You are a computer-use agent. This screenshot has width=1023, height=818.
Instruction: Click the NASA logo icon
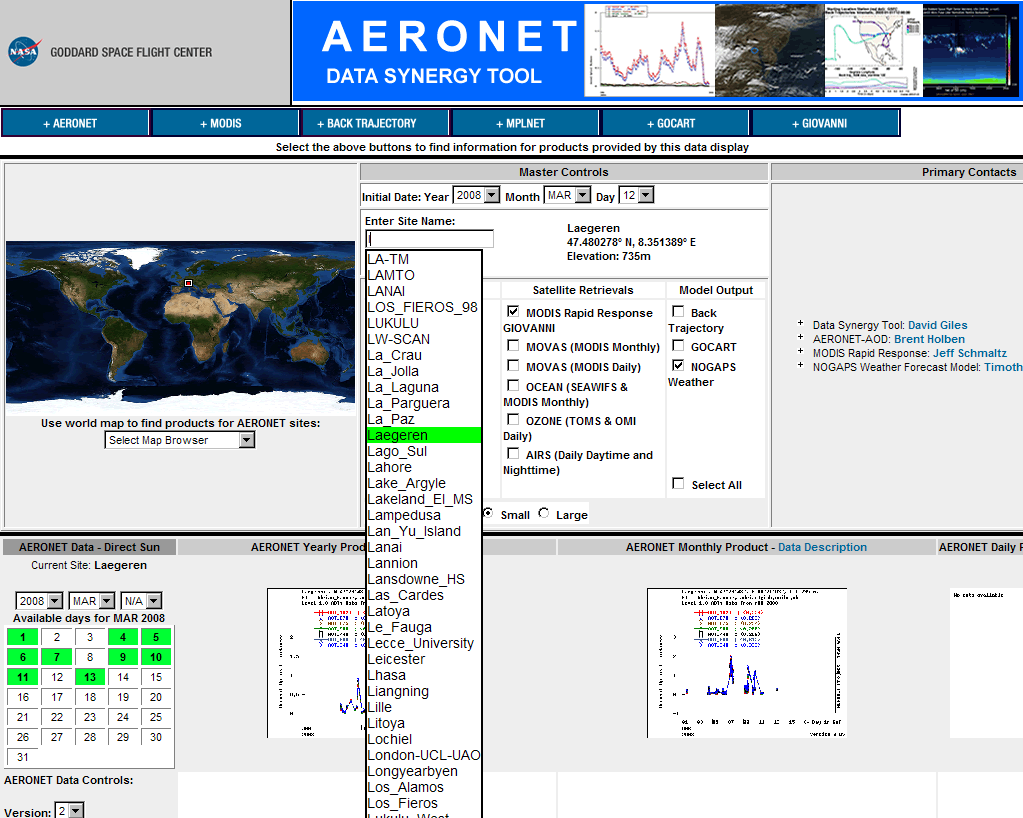pos(23,52)
